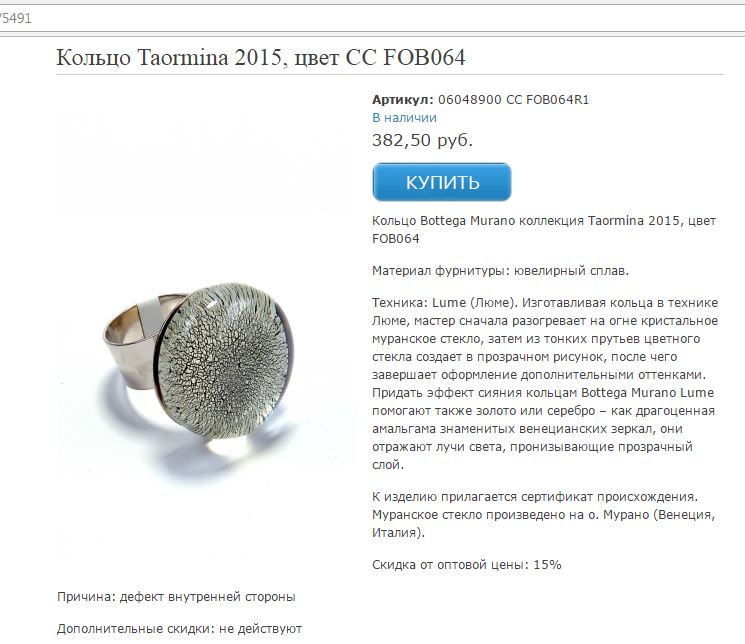The width and height of the screenshot is (745, 644).
Task: Click the bold Артикул label
Action: (402, 100)
